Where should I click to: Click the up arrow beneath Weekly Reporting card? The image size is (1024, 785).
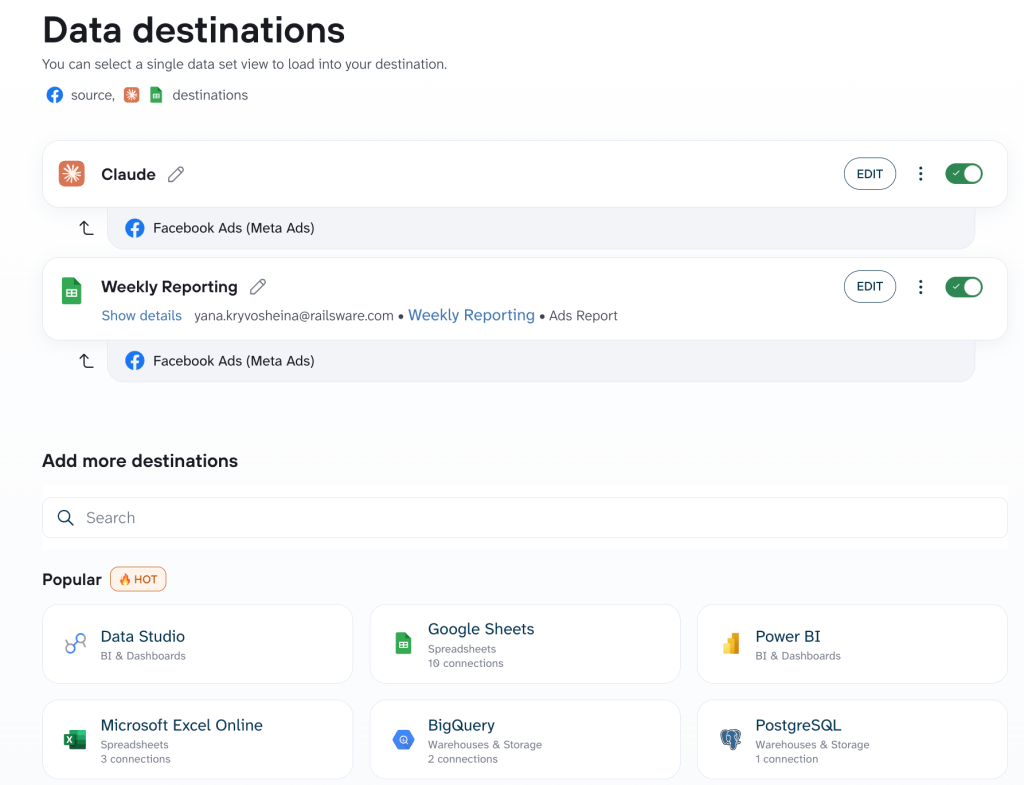[x=86, y=360]
